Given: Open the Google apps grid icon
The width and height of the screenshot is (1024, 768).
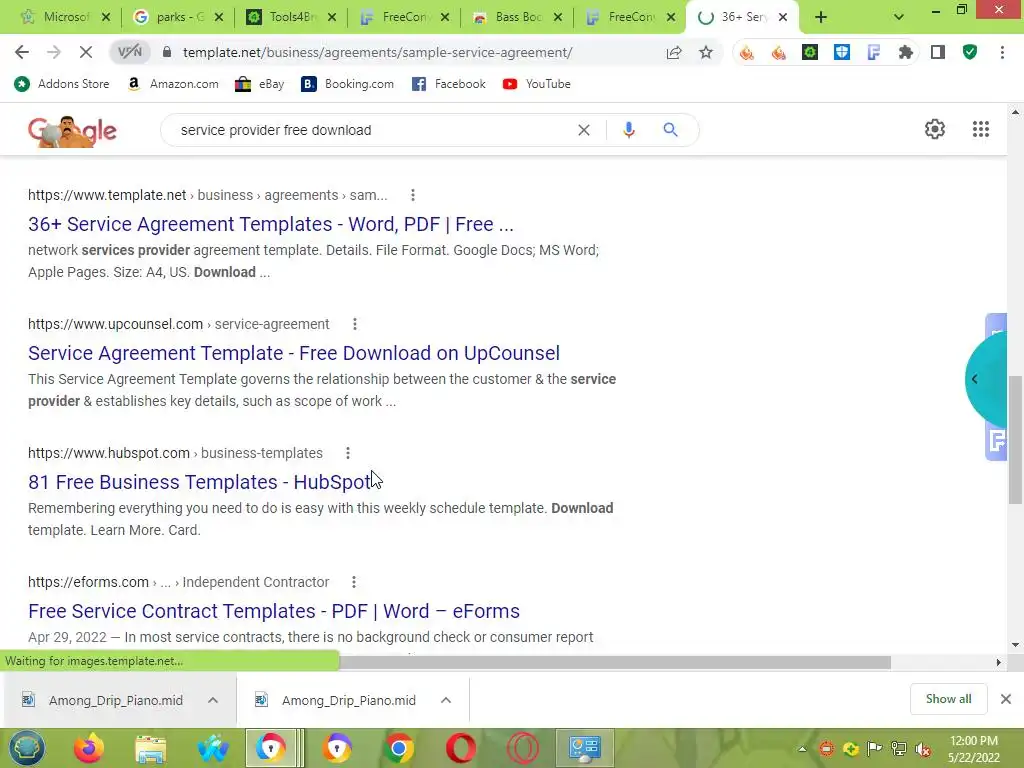Looking at the screenshot, I should (x=981, y=129).
